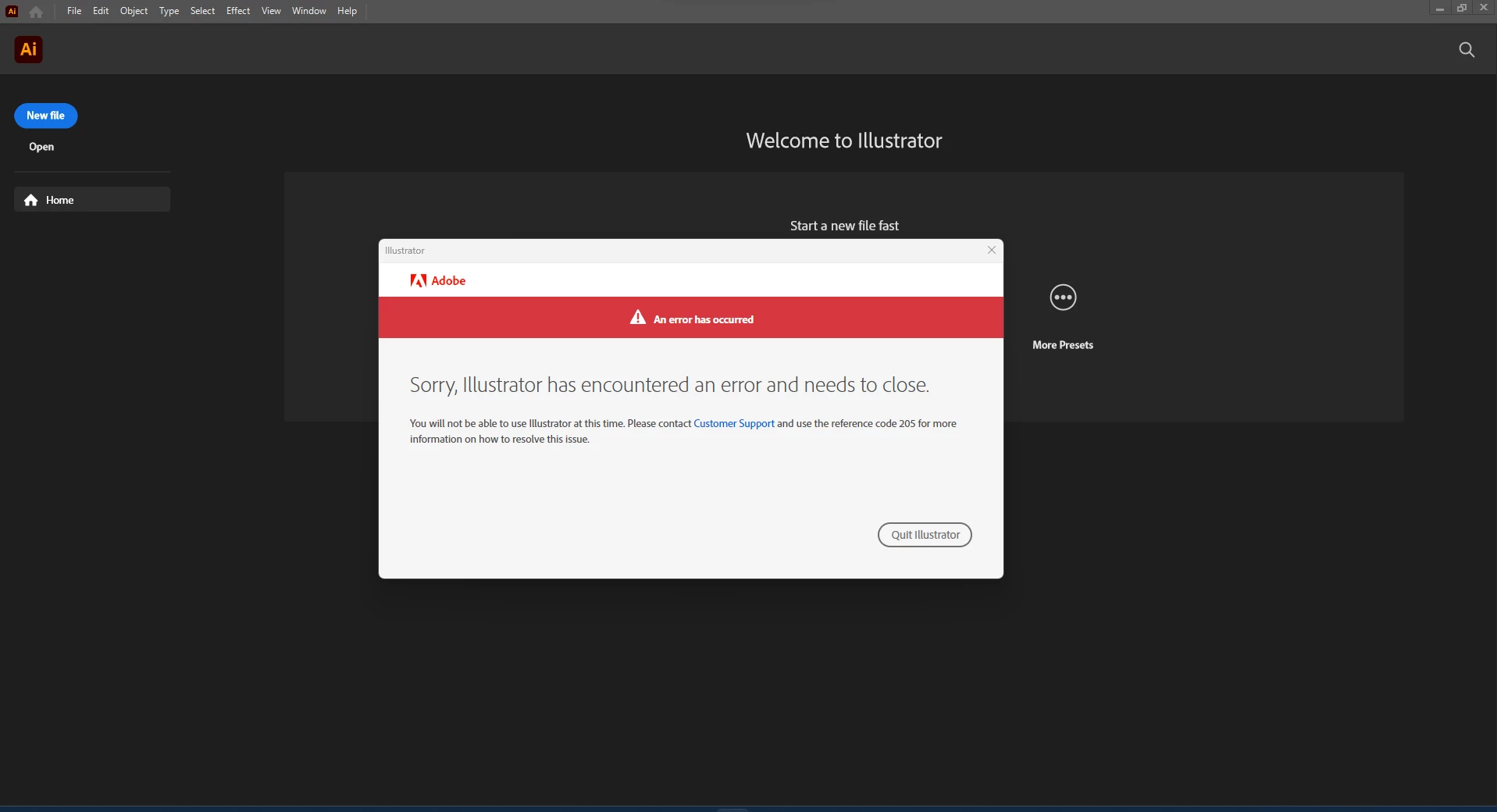Minimize the Illustrator window
The height and width of the screenshot is (812, 1497).
pyautogui.click(x=1439, y=8)
